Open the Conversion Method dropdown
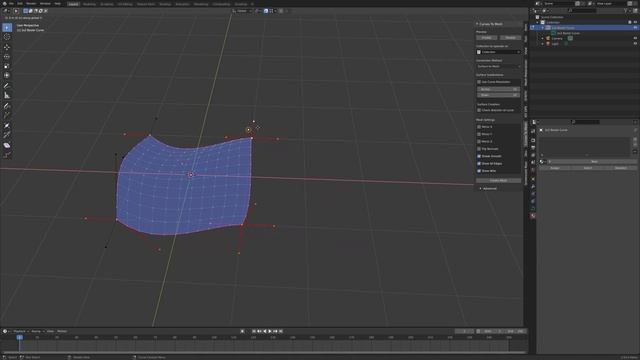This screenshot has height=360, width=640. [x=498, y=67]
